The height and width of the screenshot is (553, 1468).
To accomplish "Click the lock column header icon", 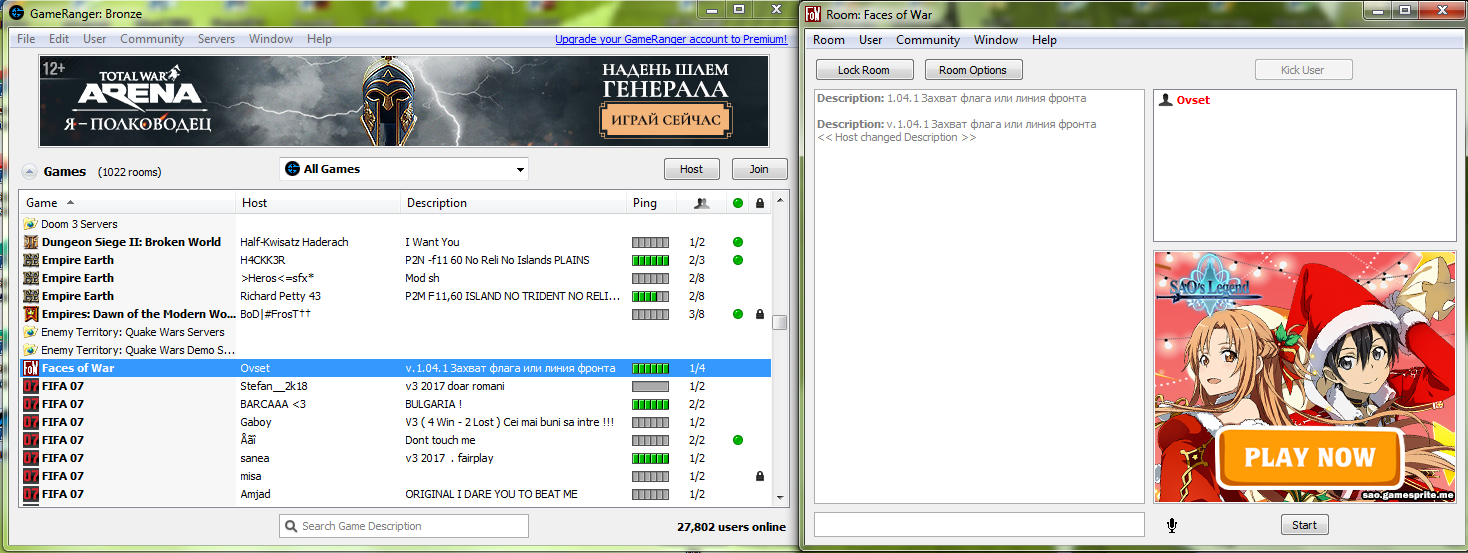I will (x=760, y=203).
